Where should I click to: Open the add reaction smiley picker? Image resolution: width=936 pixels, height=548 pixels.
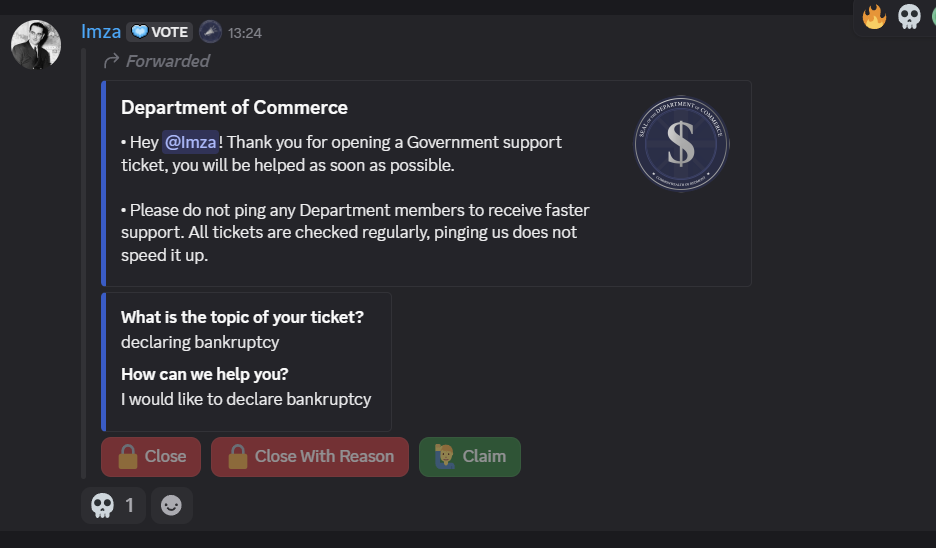click(172, 506)
